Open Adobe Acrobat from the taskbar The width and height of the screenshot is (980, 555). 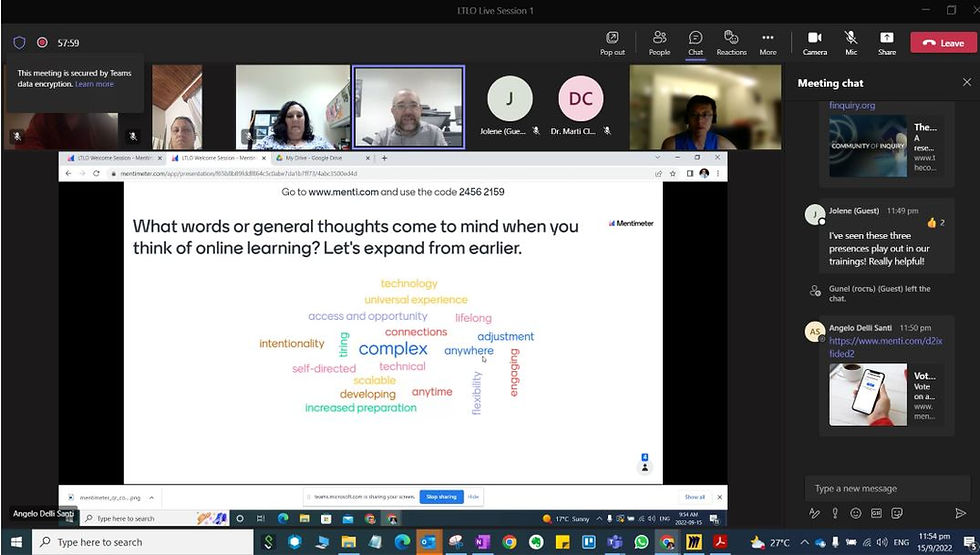(x=720, y=542)
